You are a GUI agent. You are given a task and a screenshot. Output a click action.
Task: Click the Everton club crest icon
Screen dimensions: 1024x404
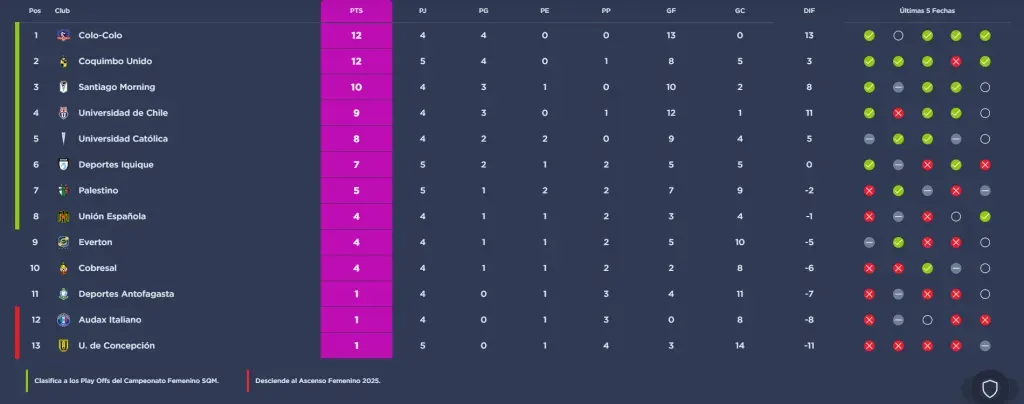point(63,242)
